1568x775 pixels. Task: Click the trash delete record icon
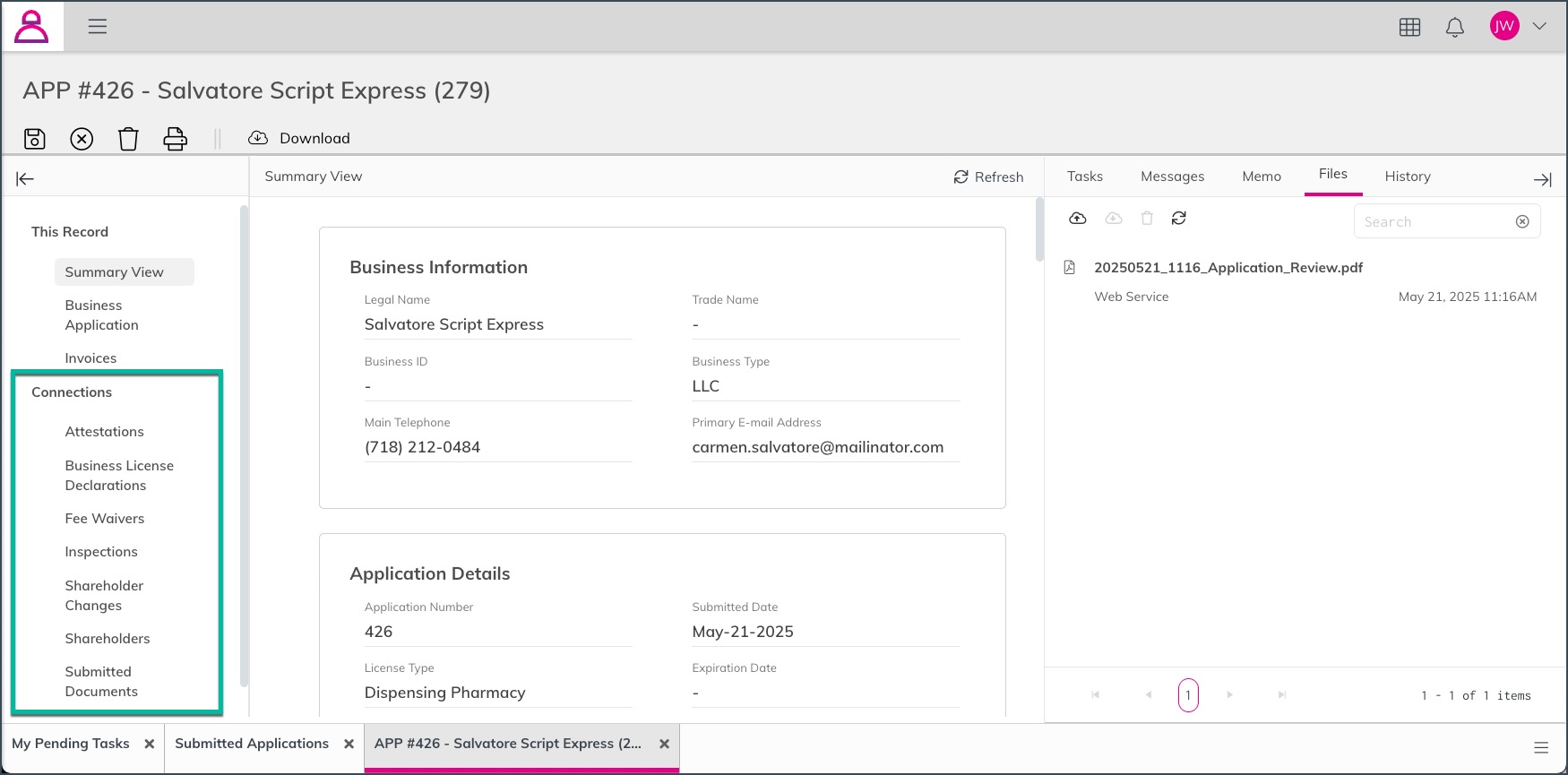[x=128, y=139]
